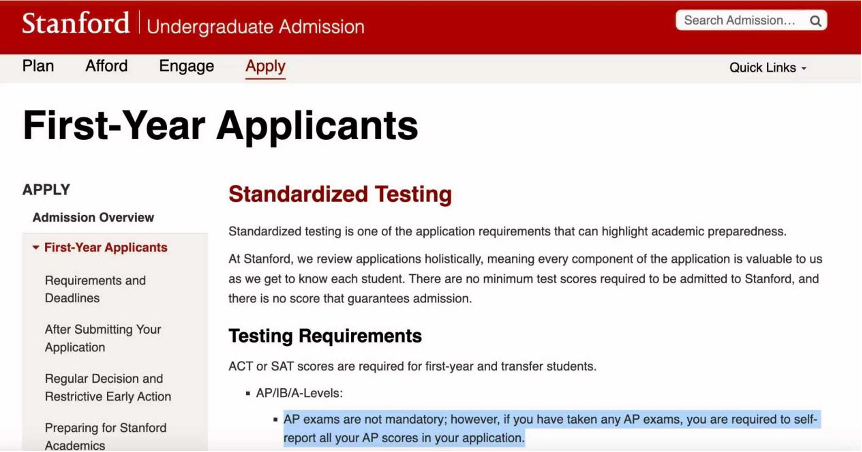
Task: Click the highlighted AP exams text
Action: pos(550,428)
